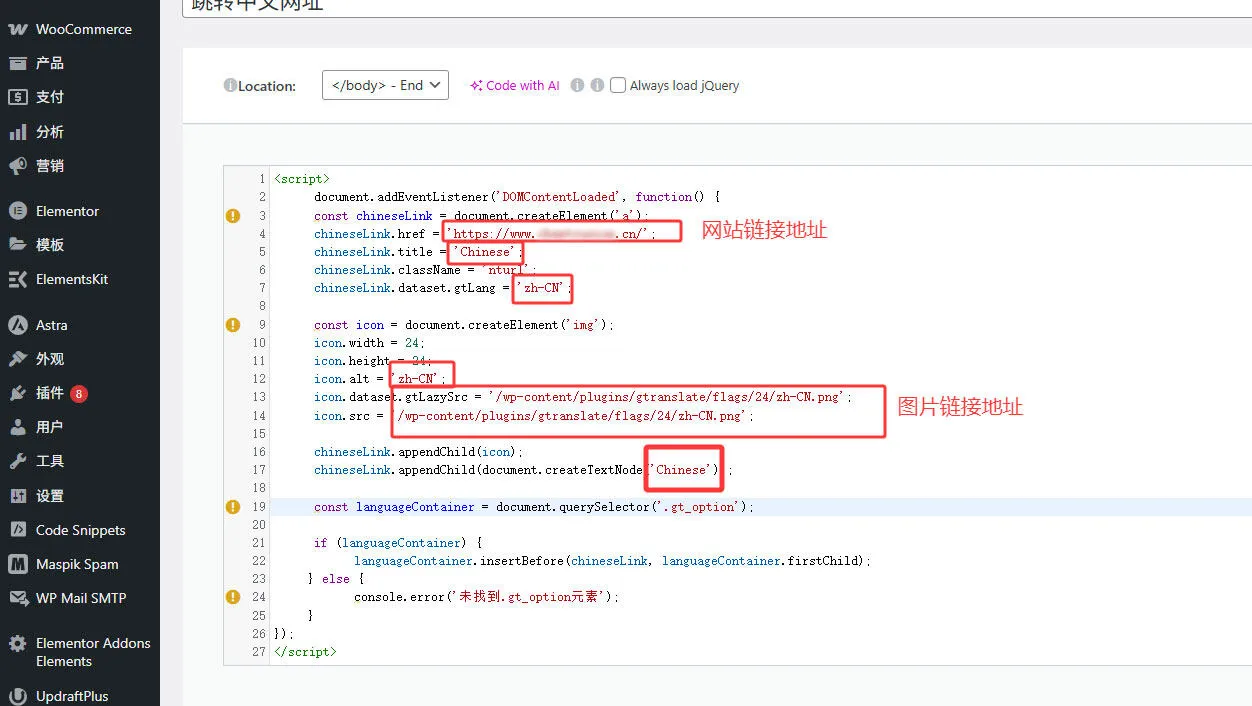
Task: Go to Code Snippets menu item
Action: [81, 530]
